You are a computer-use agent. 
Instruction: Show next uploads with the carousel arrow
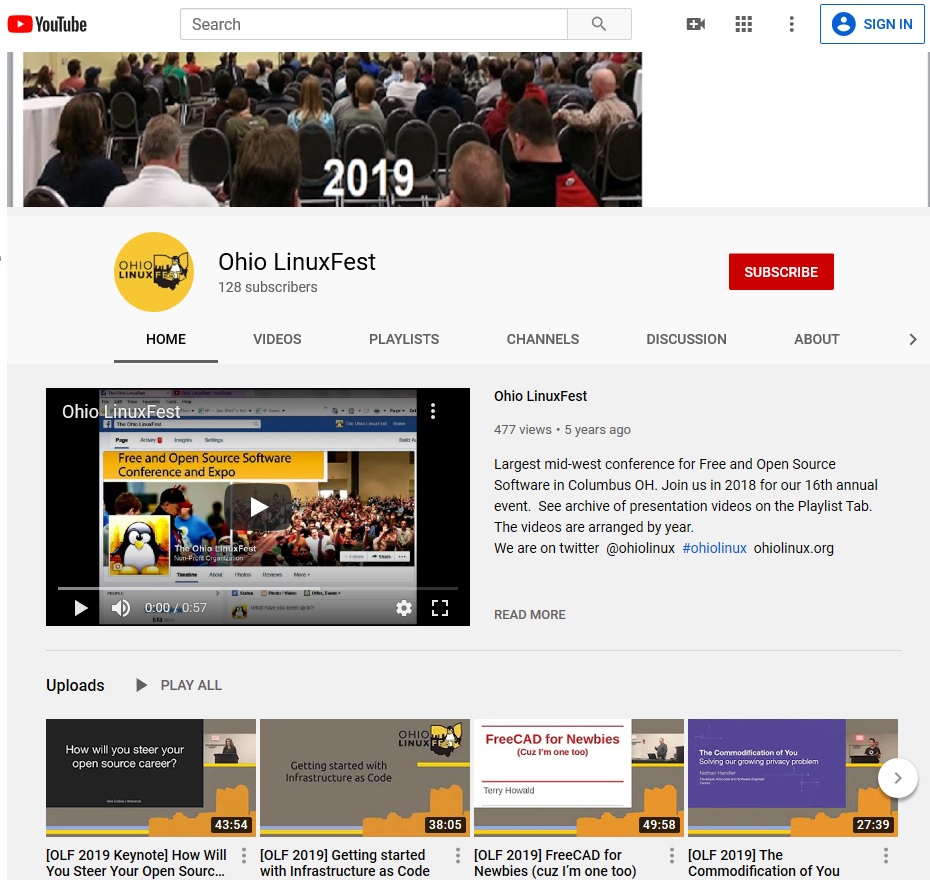(897, 778)
